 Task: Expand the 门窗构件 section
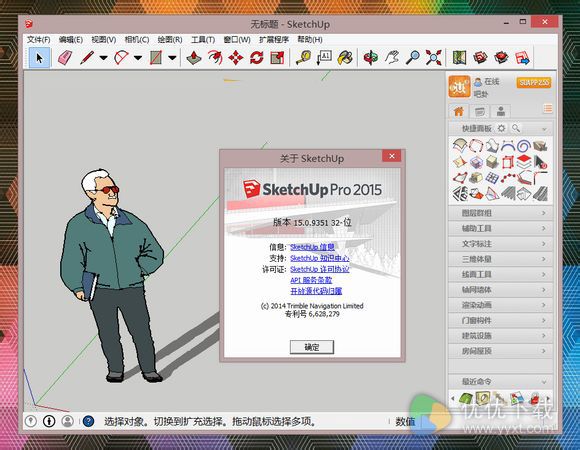(501, 320)
